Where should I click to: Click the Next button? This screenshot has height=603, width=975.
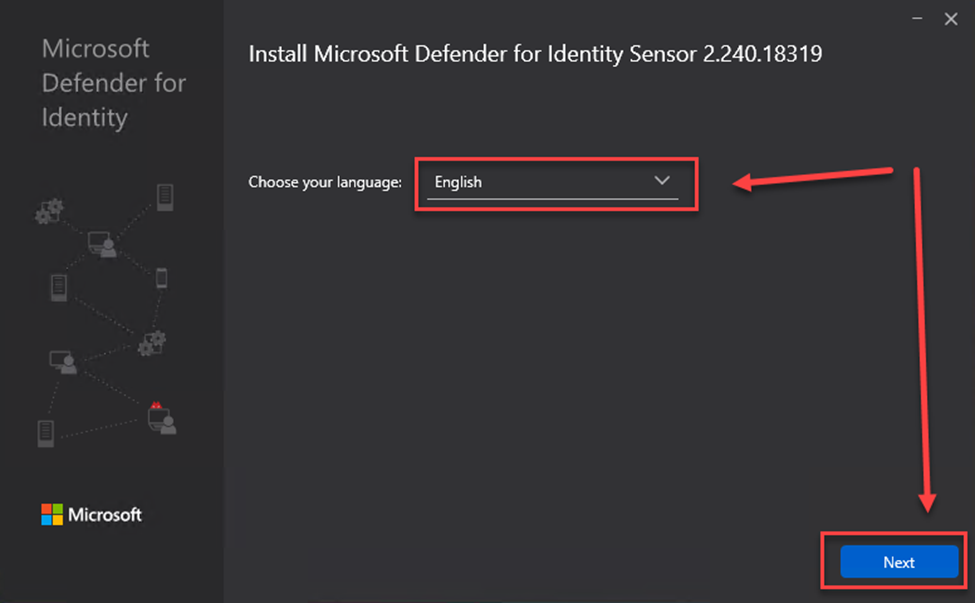pos(898,562)
